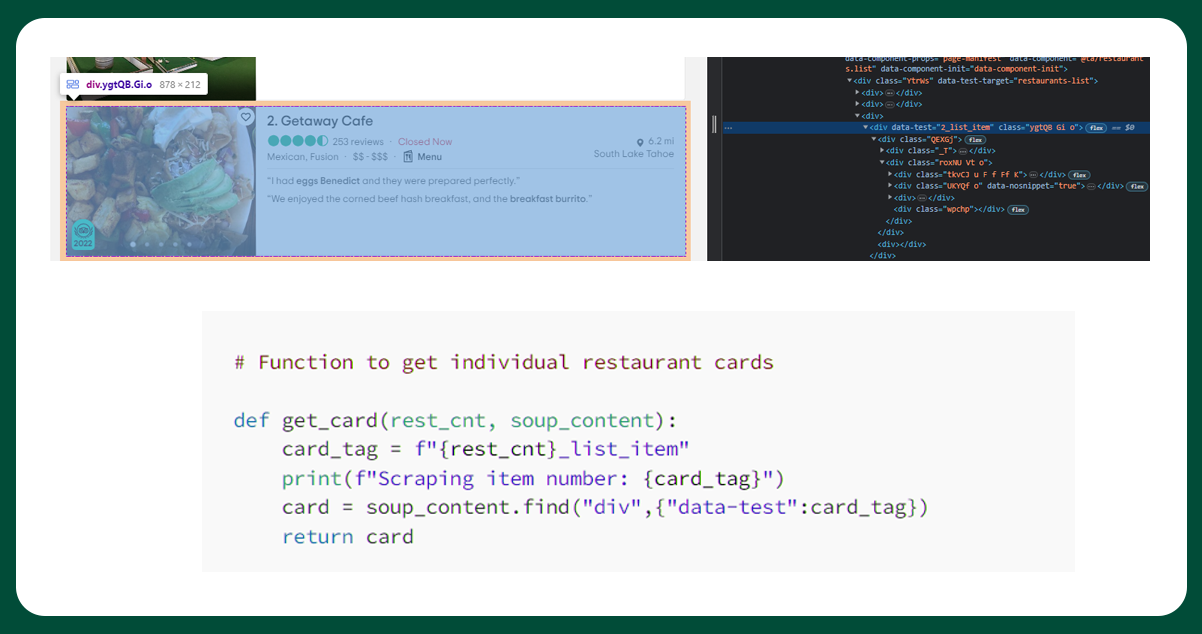Open the 2. Getaway Cafe title link

tap(320, 121)
